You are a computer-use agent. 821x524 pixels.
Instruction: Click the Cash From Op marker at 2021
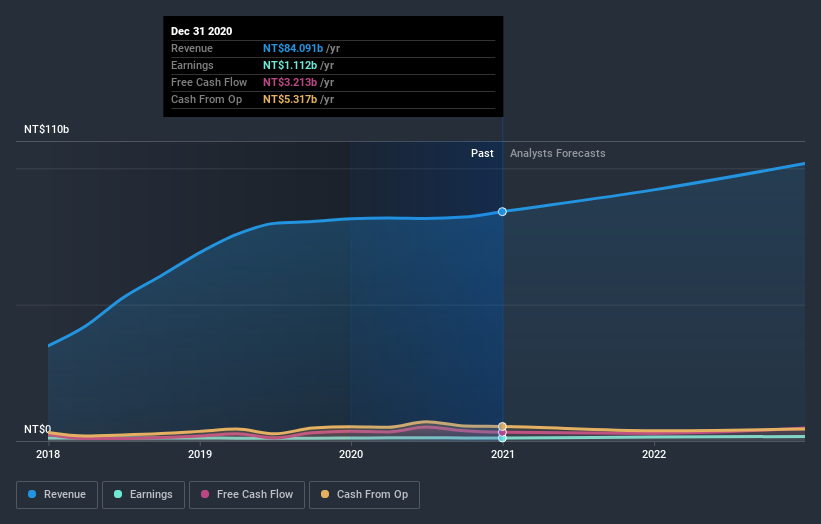tap(502, 426)
